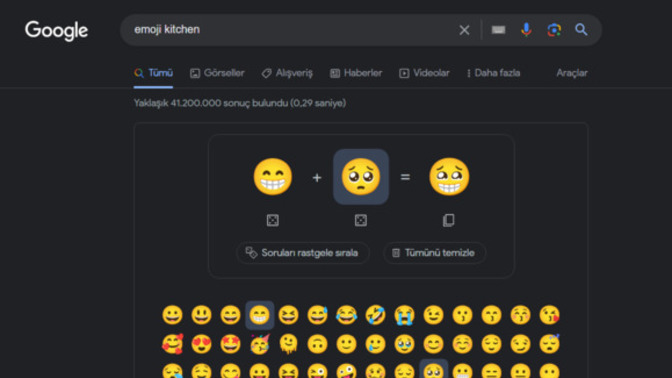Pick the face holding back tears emoji

point(404,344)
